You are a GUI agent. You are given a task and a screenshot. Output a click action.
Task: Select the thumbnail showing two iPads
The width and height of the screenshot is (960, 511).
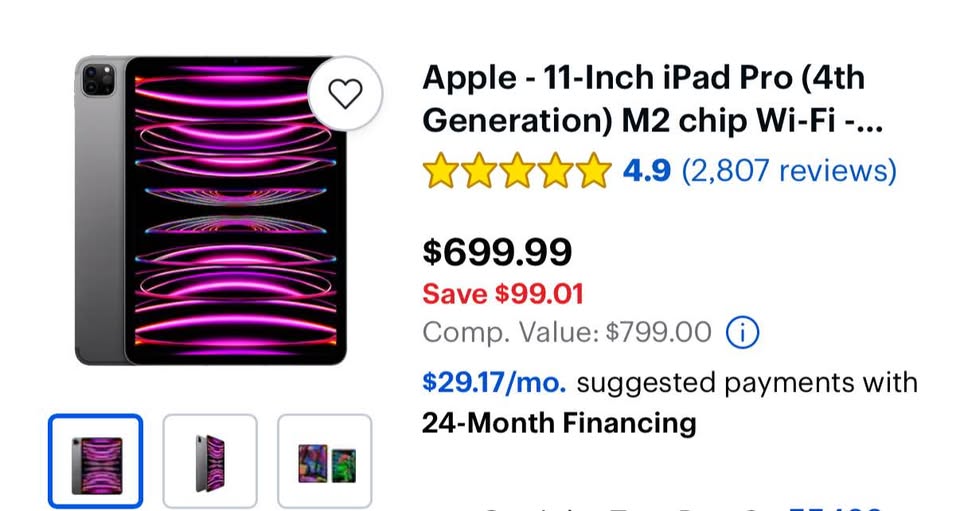pyautogui.click(x=325, y=463)
